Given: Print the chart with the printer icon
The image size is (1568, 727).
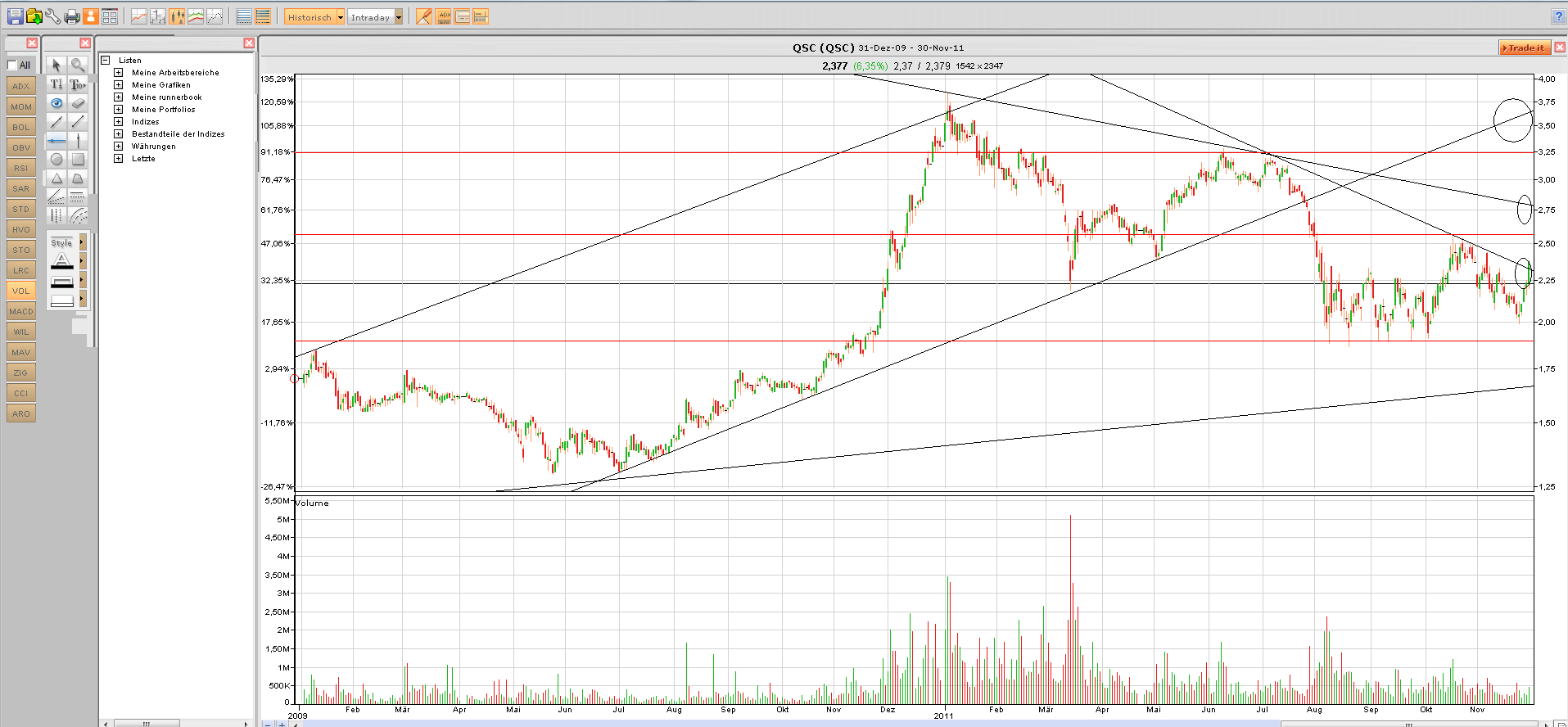Looking at the screenshot, I should coord(72,16).
